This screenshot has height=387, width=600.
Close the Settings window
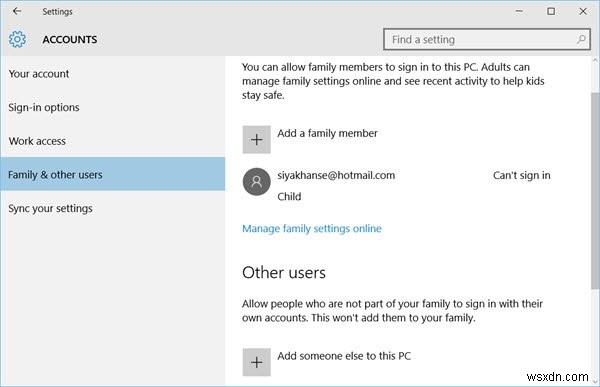583,11
